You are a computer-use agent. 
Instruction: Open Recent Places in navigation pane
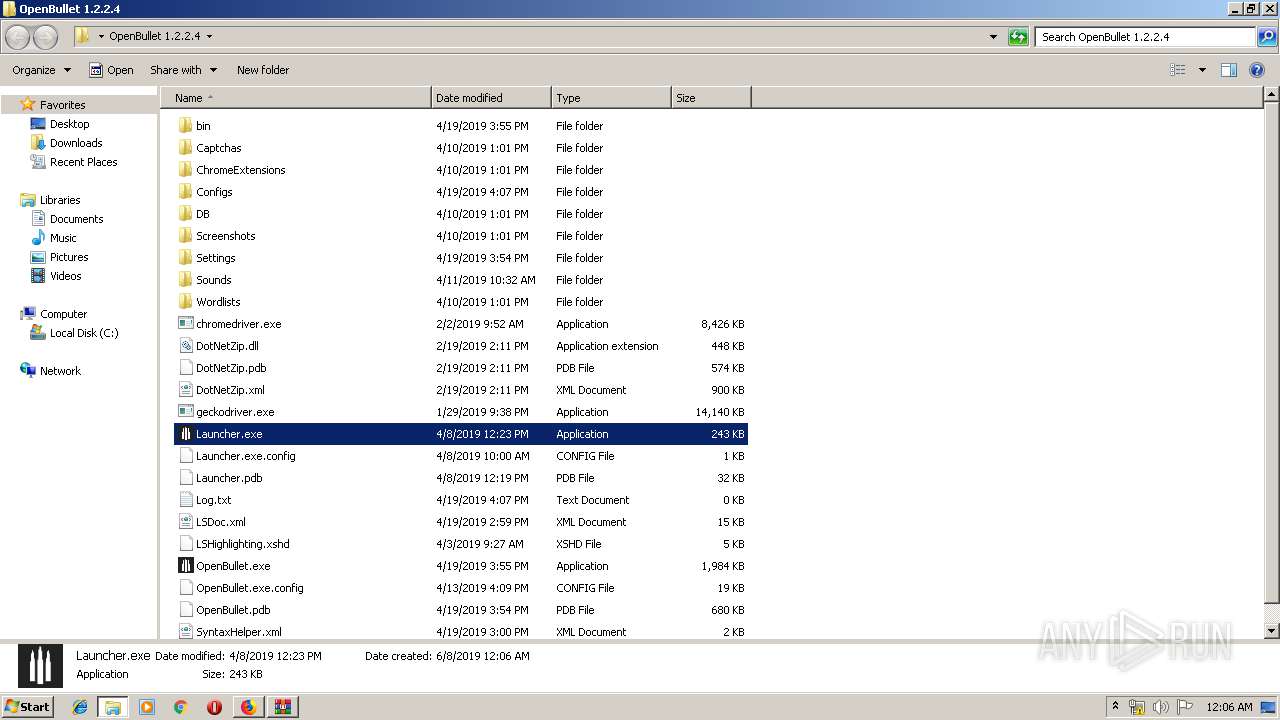pyautogui.click(x=83, y=162)
